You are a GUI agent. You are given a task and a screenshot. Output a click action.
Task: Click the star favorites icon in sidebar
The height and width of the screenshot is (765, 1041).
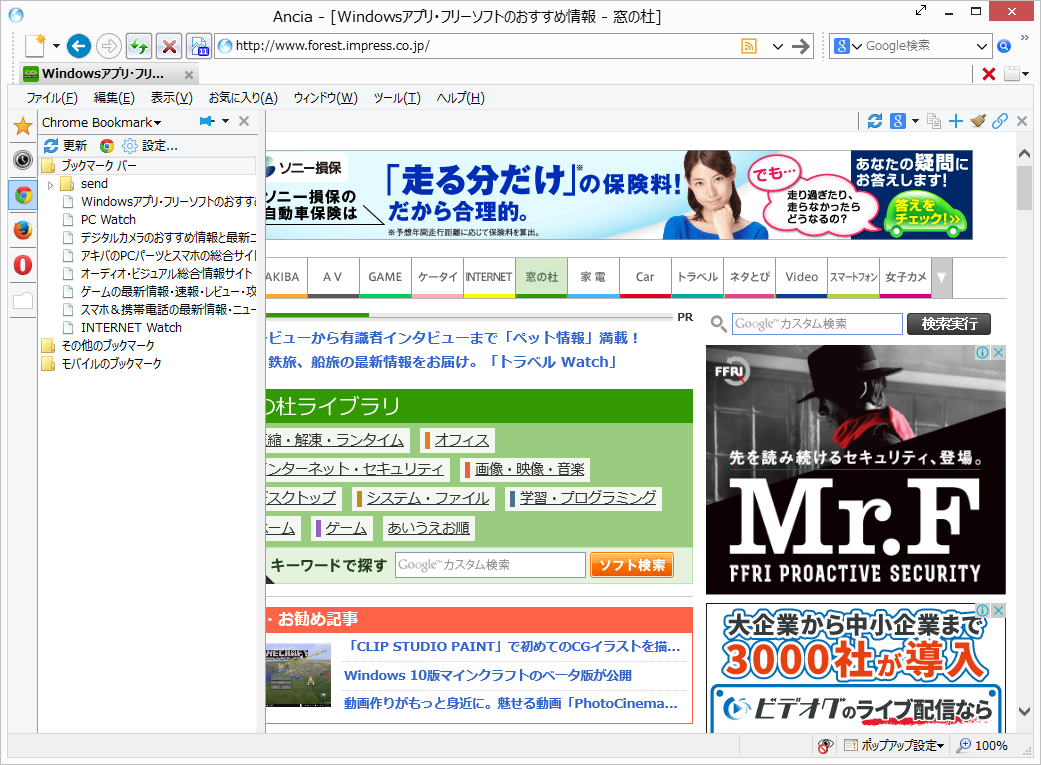click(x=22, y=126)
